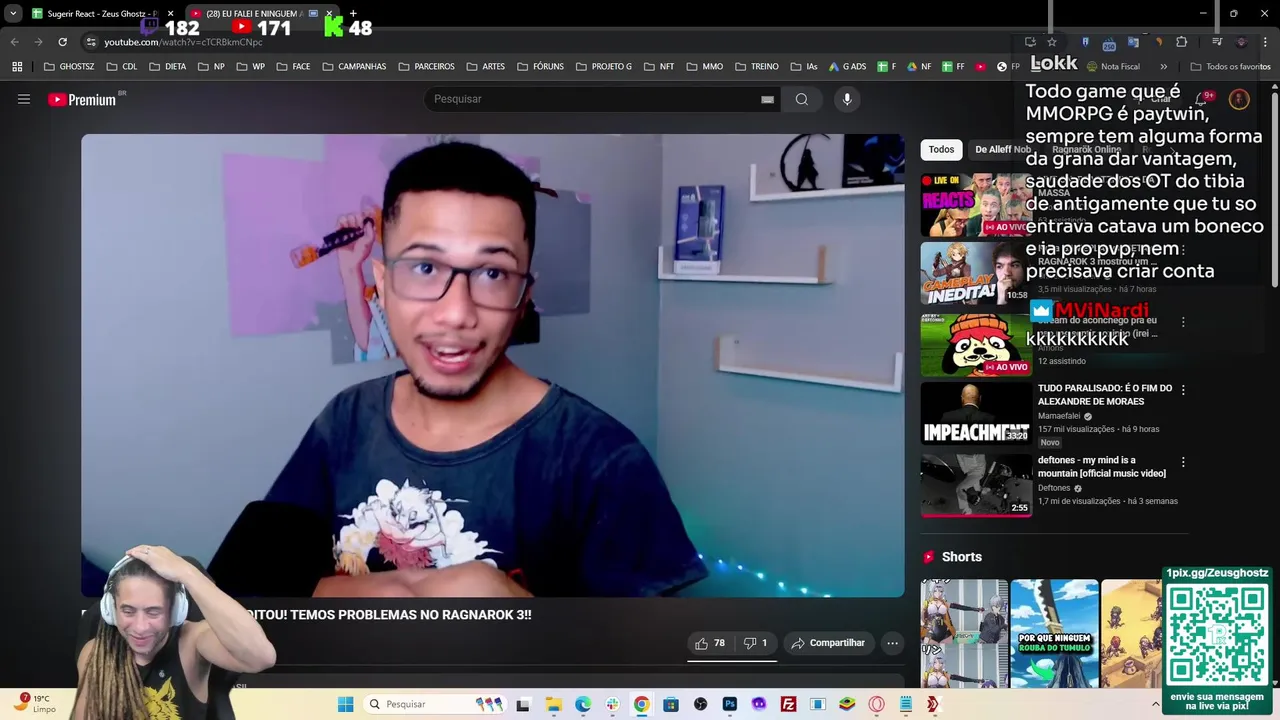The width and height of the screenshot is (1280, 720).
Task: Open the Deftones music video thumbnail
Action: 976,485
